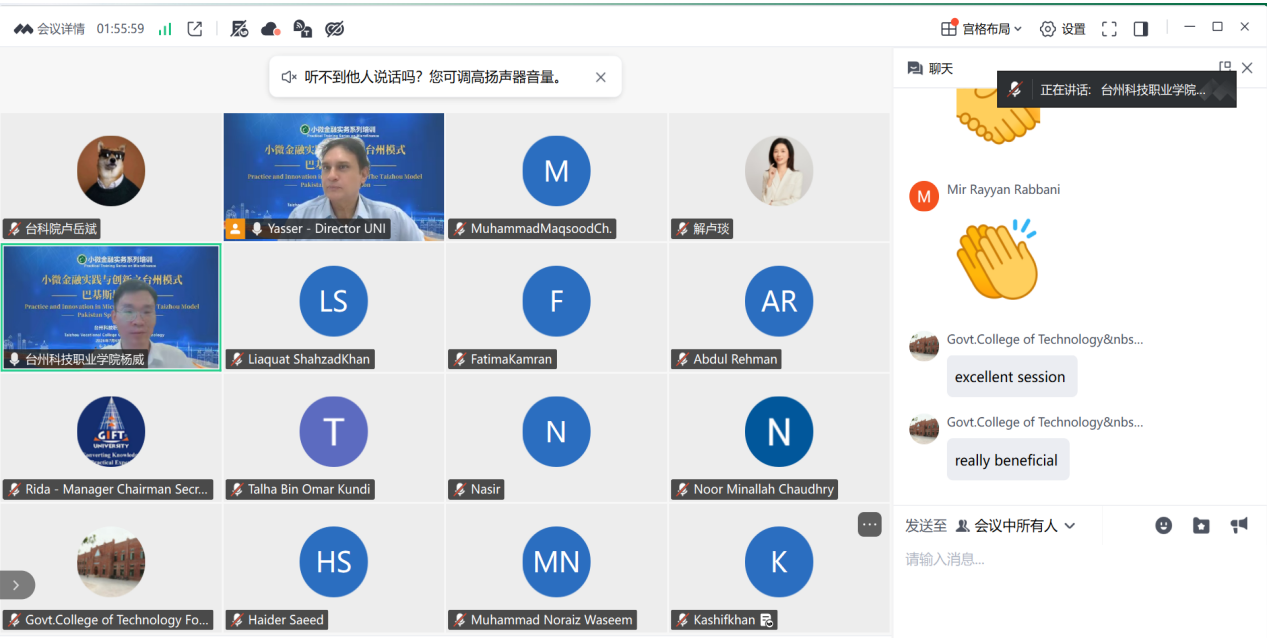Click the megaphone announcement icon in chat
1267x639 pixels.
tap(1239, 525)
